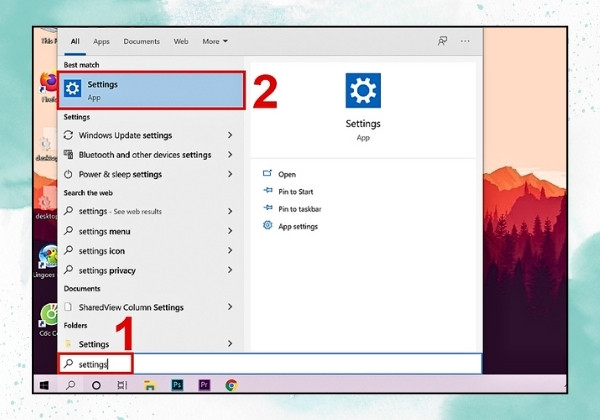Image resolution: width=600 pixels, height=420 pixels.
Task: Click the Lingoes desktop shortcut
Action: tap(47, 262)
